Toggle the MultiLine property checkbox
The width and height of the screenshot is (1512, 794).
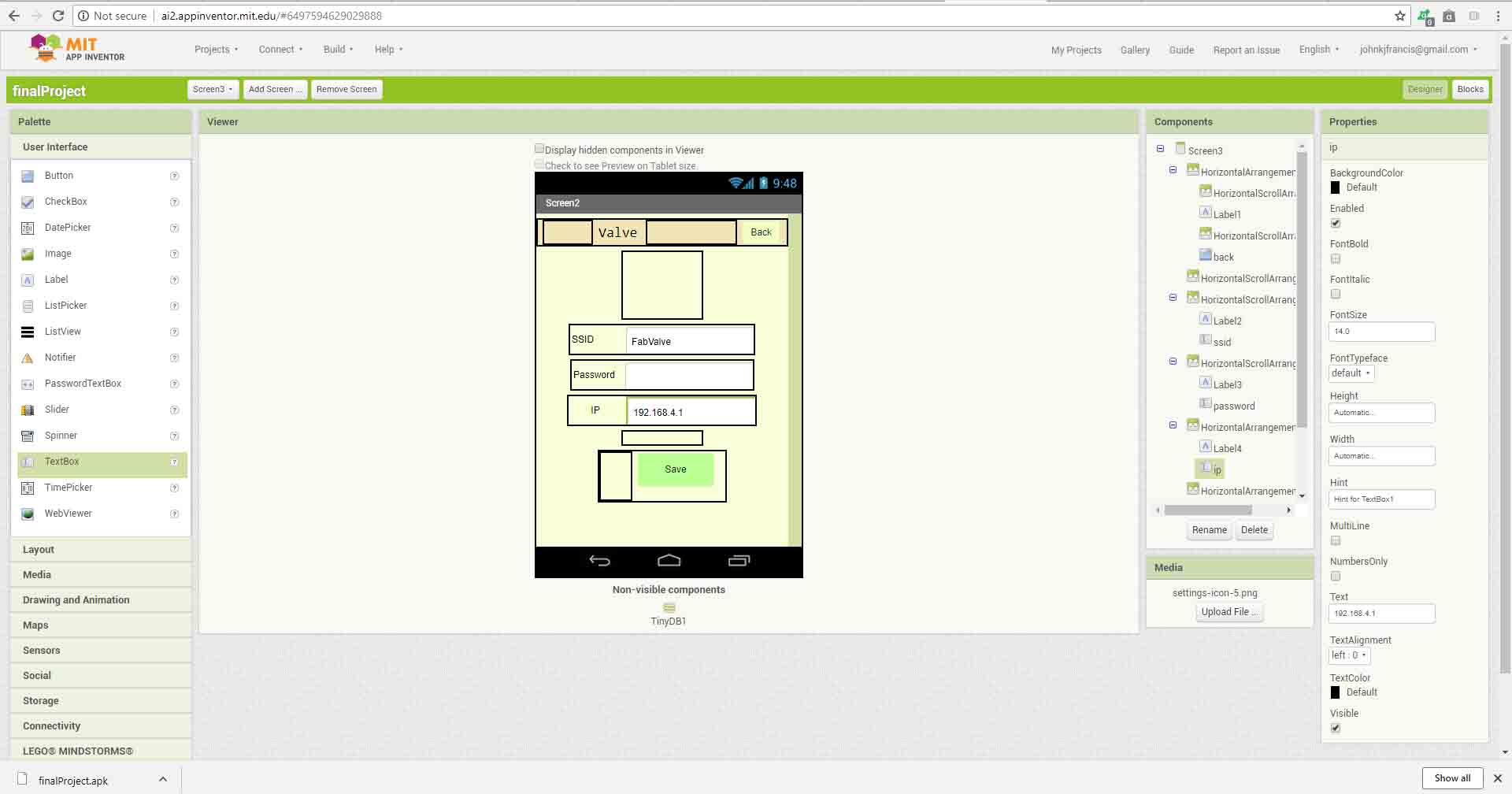tap(1336, 541)
